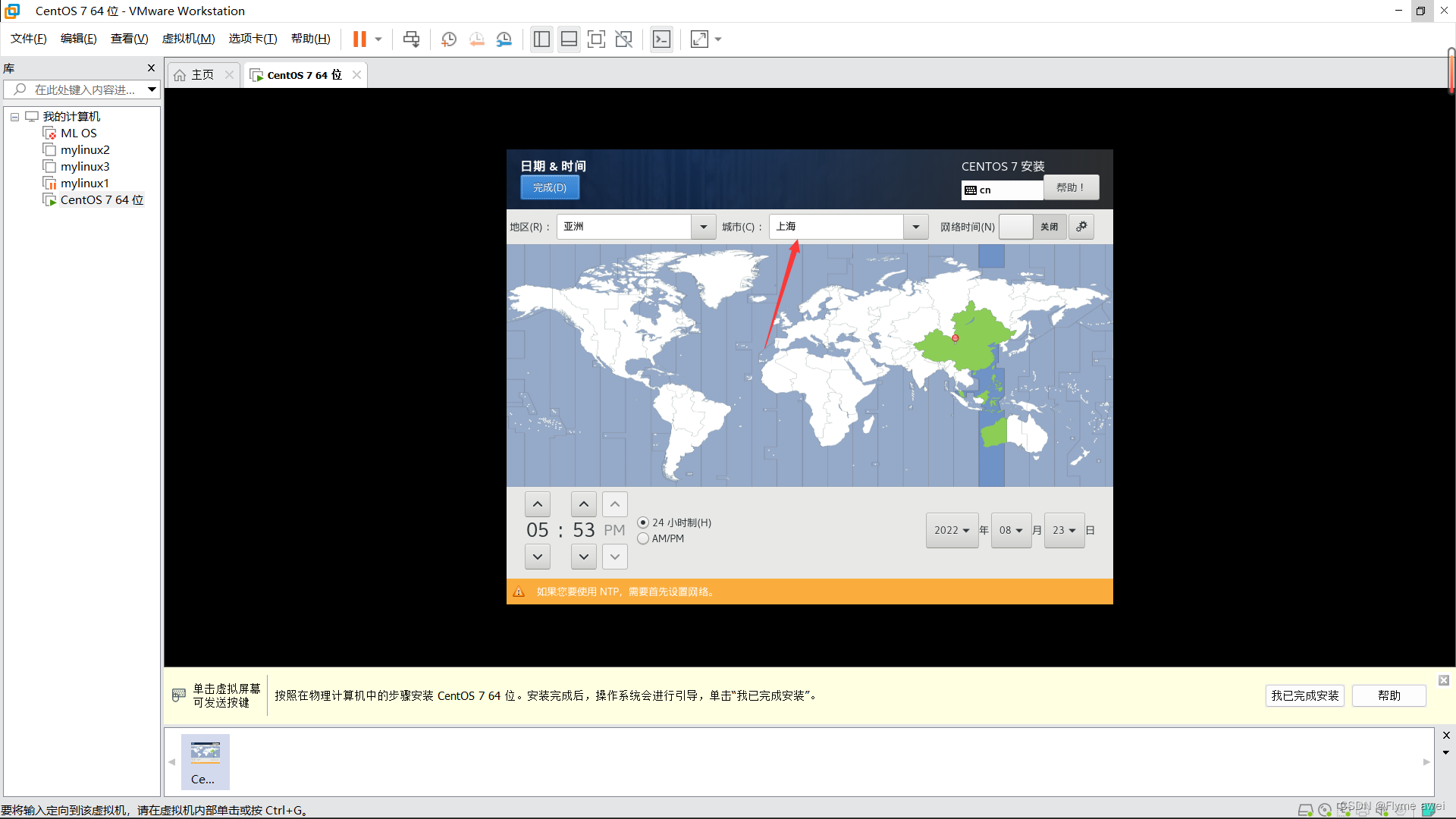This screenshot has height=819, width=1456.
Task: Increase the minutes value
Action: (584, 504)
